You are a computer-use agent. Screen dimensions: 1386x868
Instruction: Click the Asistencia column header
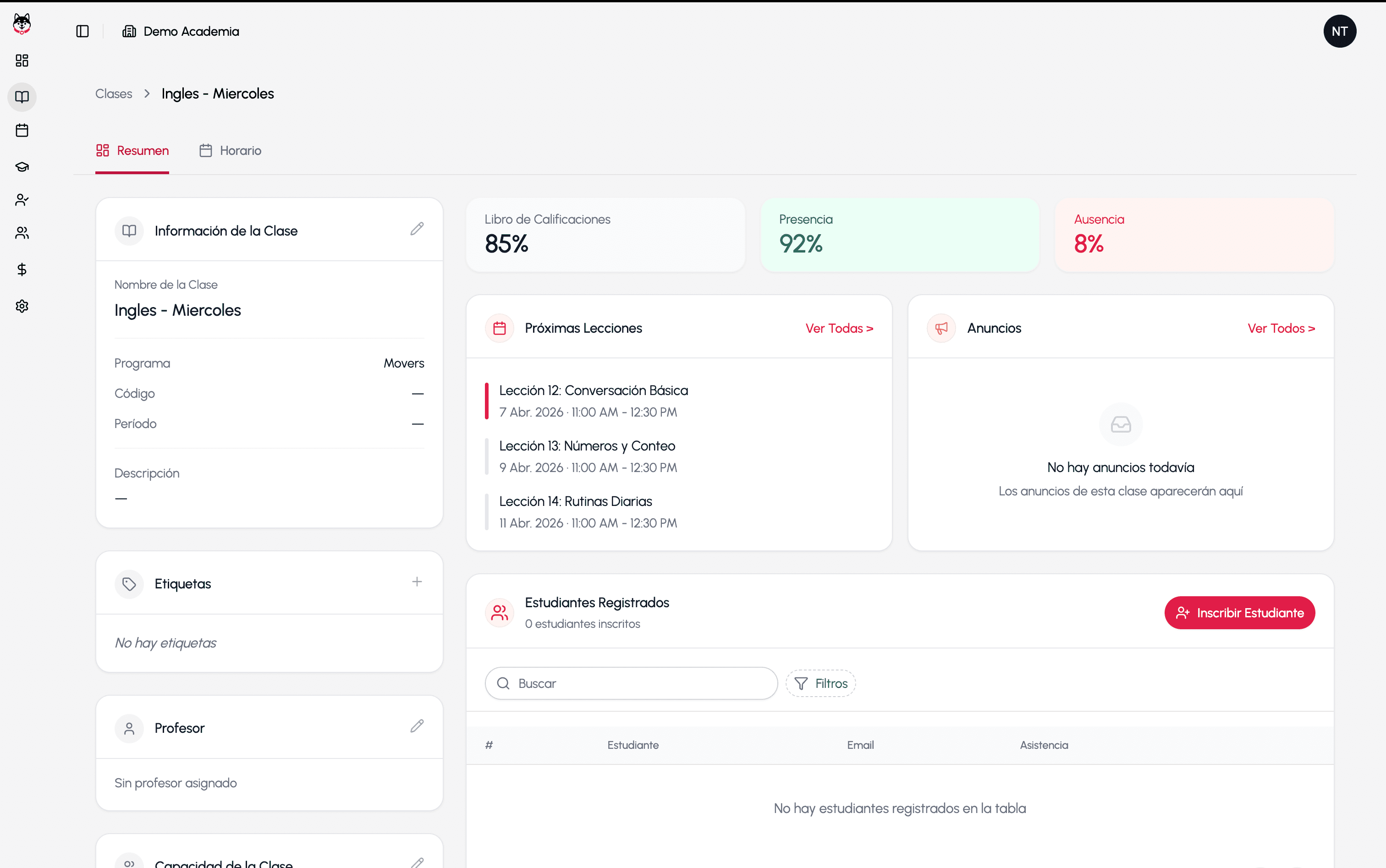coord(1044,745)
